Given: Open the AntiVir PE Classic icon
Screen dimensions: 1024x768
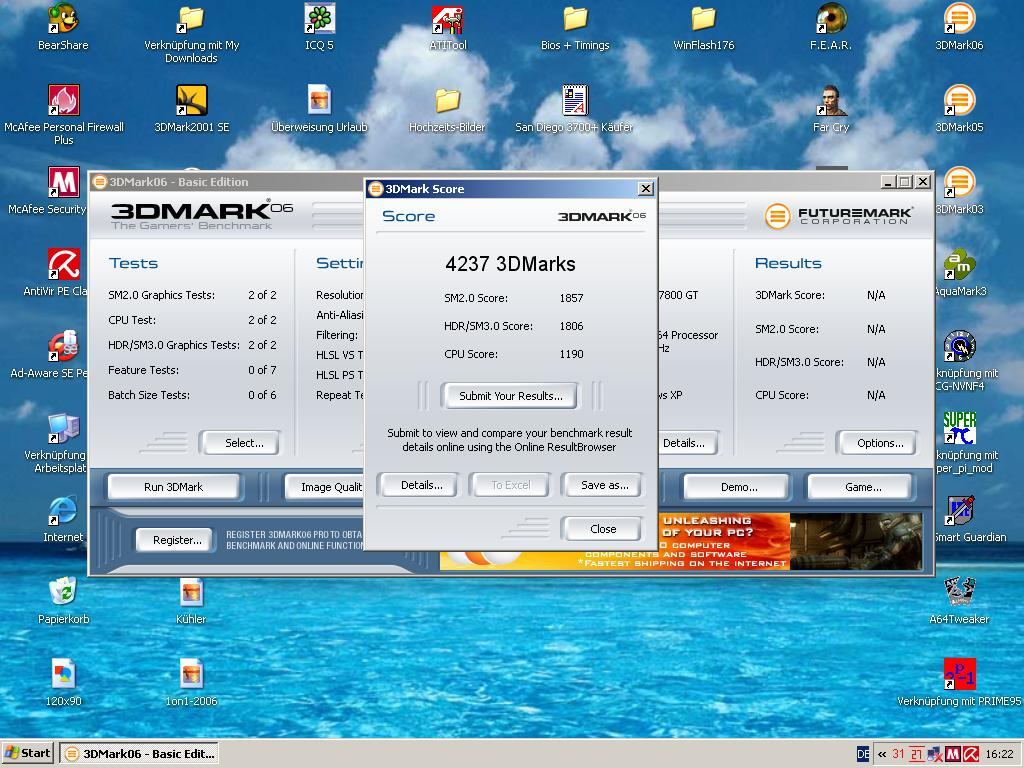Looking at the screenshot, I should click(x=63, y=264).
